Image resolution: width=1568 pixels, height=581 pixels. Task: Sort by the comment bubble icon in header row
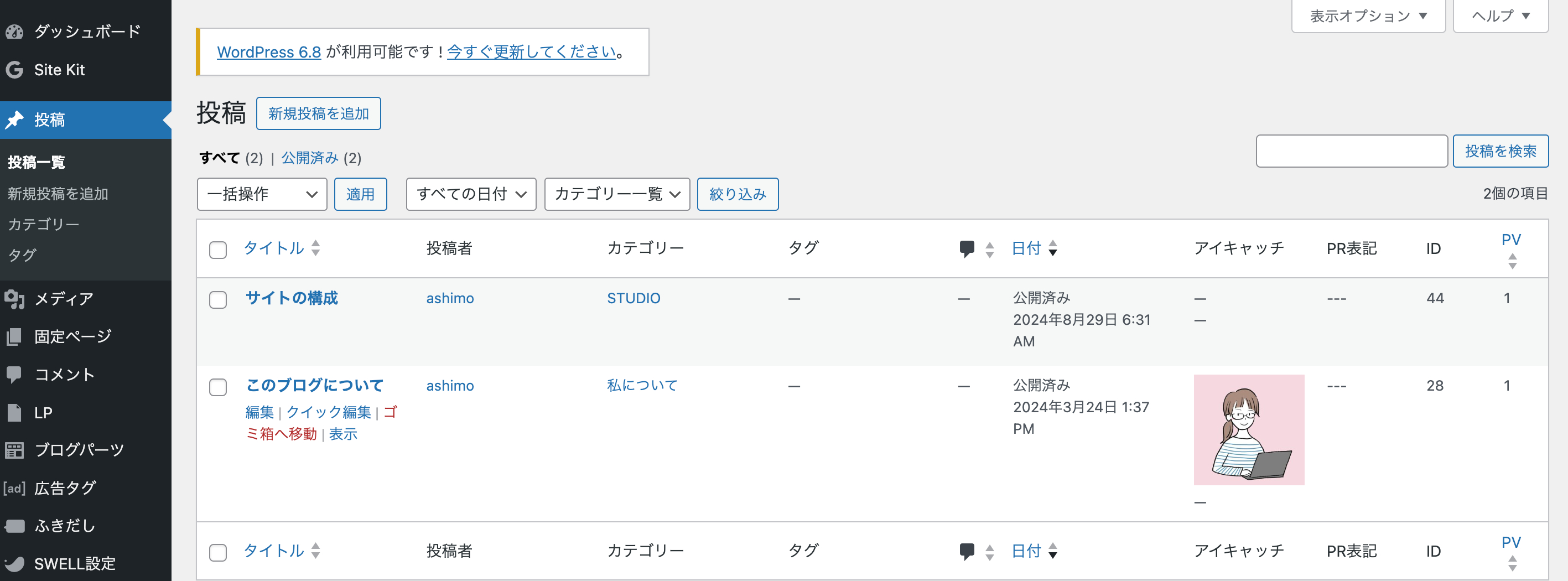pyautogui.click(x=967, y=248)
